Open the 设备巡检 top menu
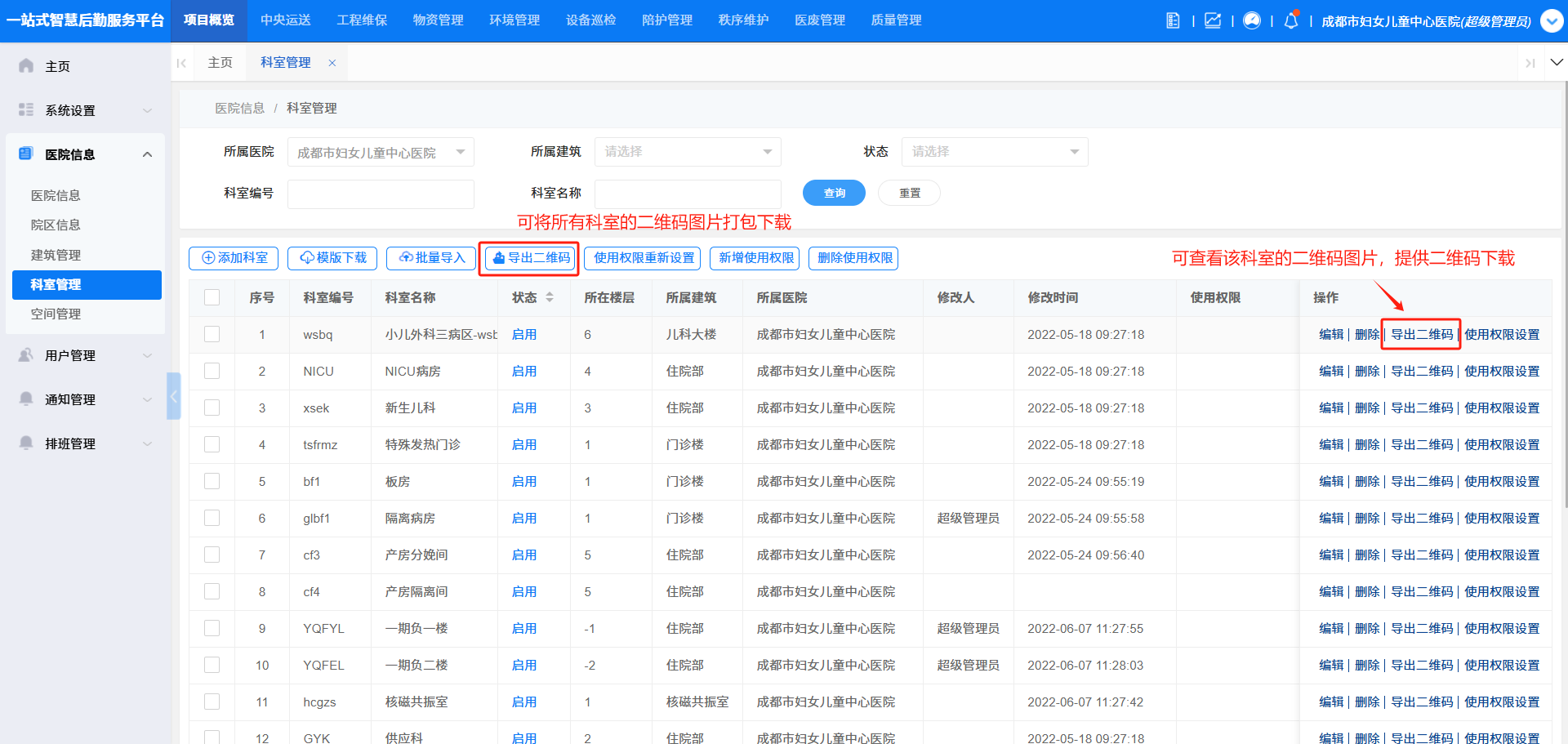This screenshot has height=744, width=1568. click(591, 20)
